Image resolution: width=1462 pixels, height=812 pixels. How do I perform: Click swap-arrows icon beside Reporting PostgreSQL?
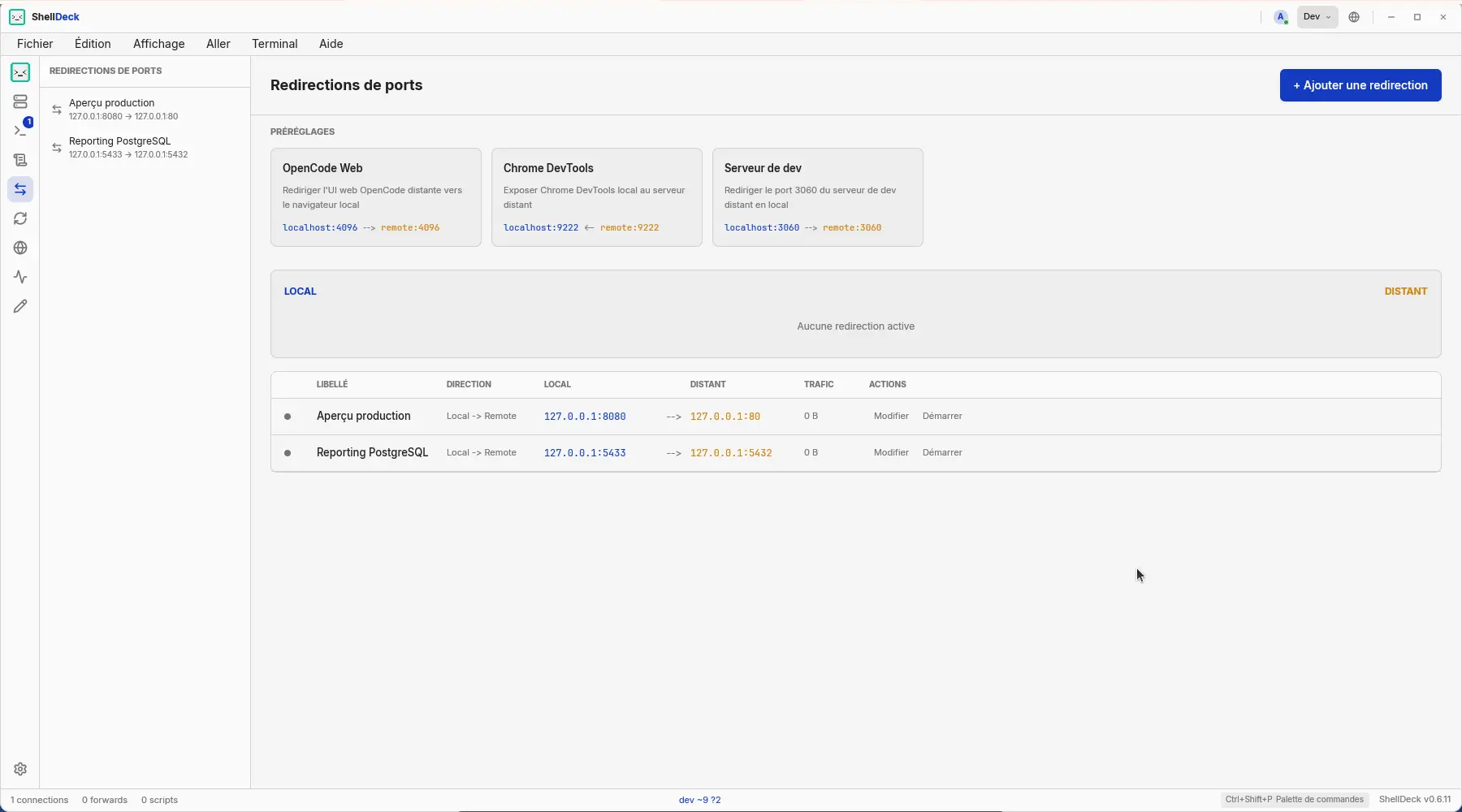point(57,147)
